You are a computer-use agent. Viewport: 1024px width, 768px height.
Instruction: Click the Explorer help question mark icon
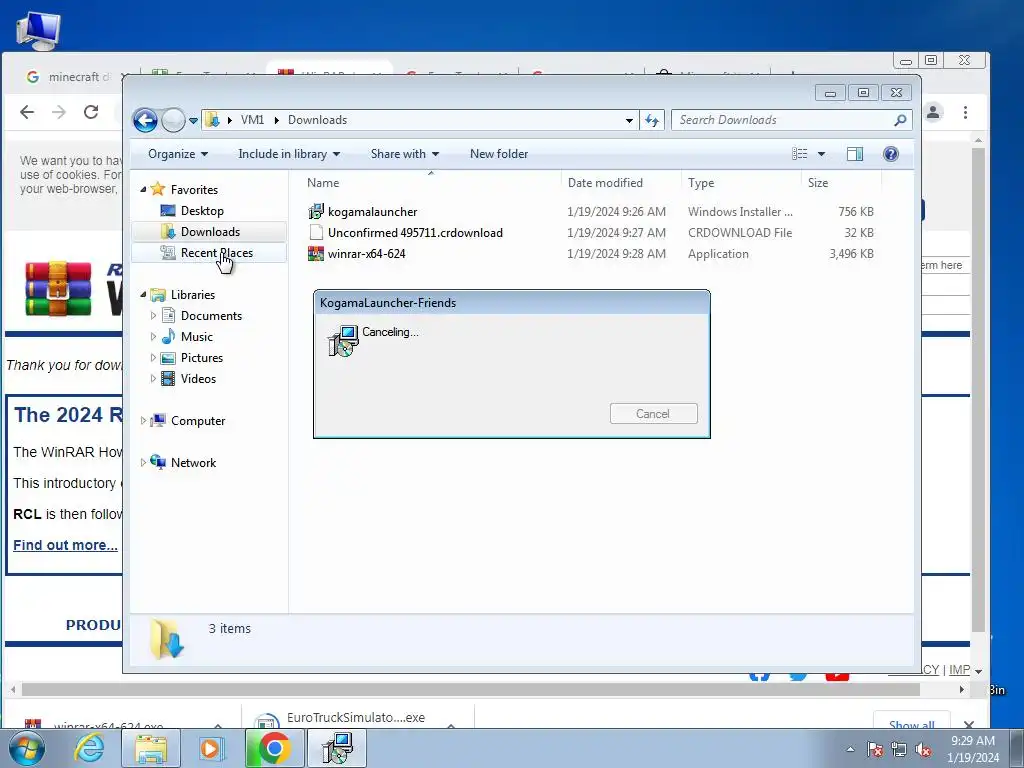click(891, 154)
